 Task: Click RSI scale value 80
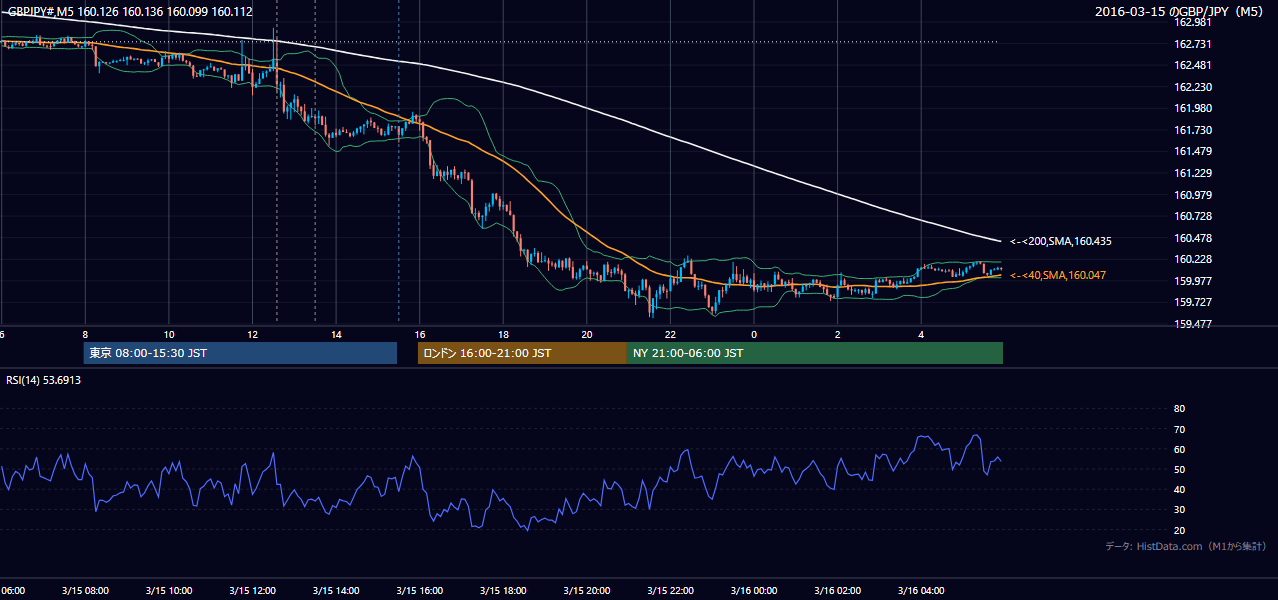pyautogui.click(x=1179, y=409)
